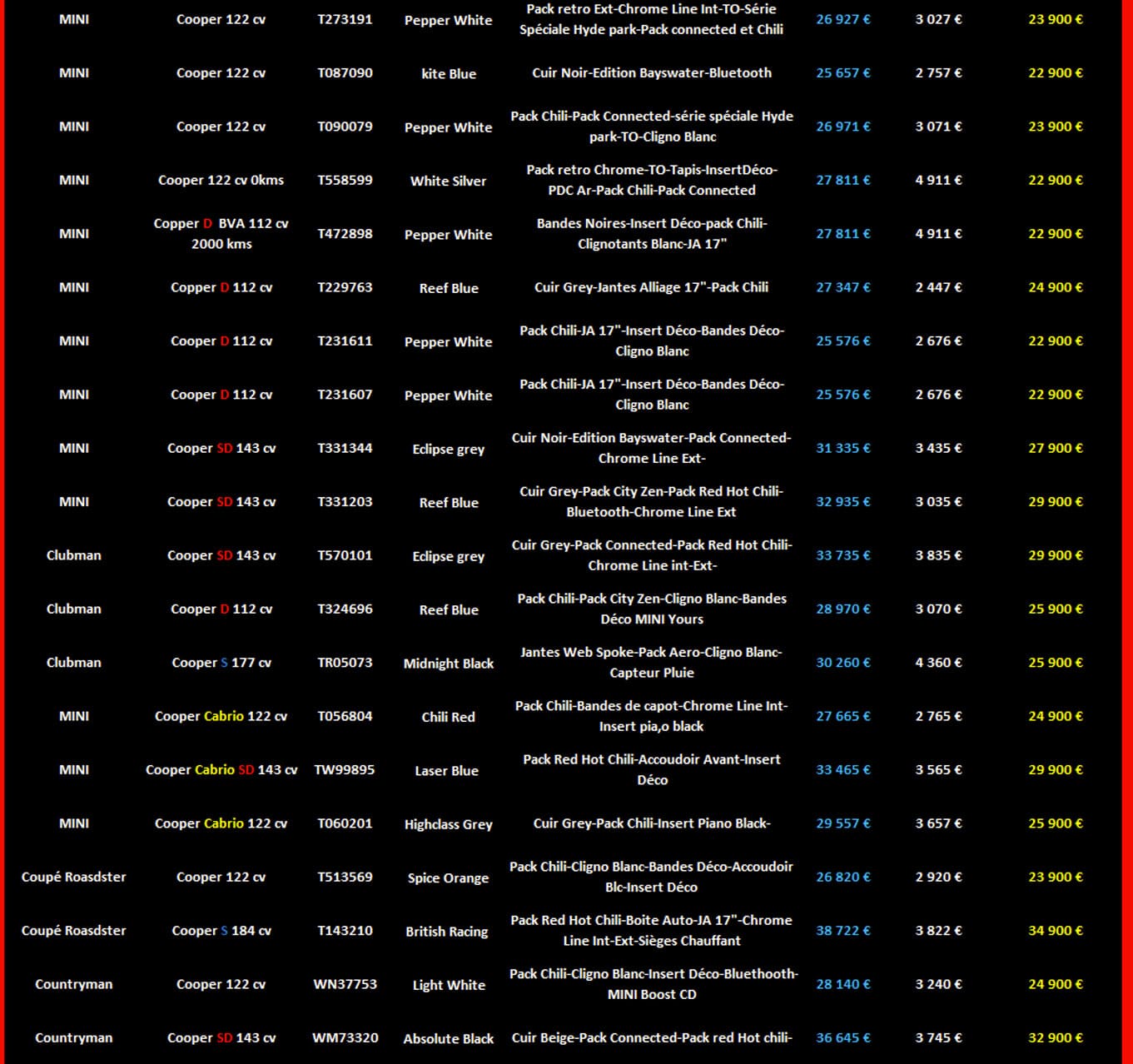Click White Silver color cell

(x=449, y=181)
